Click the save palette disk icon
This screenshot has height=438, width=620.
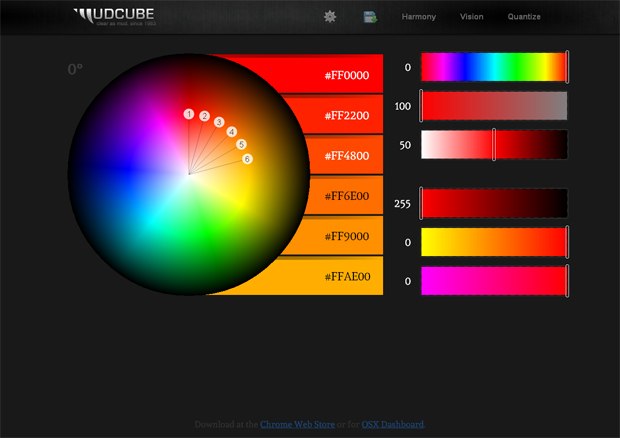[370, 17]
